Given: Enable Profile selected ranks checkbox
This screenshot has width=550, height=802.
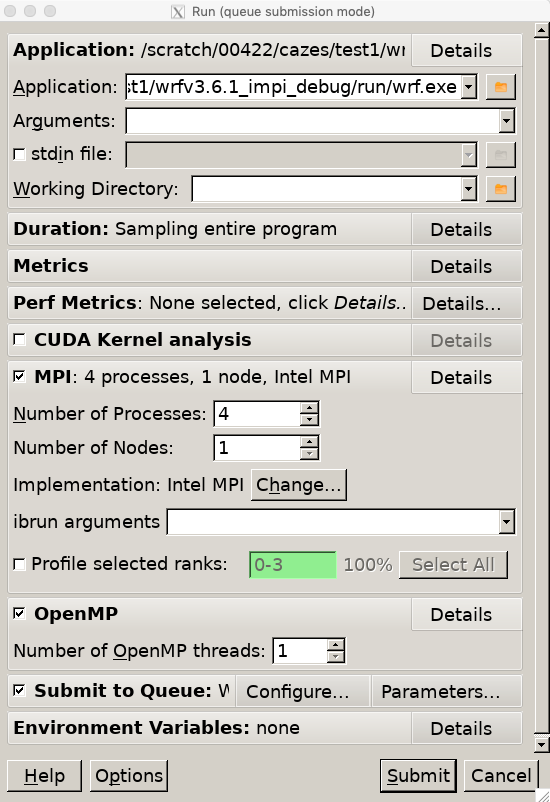Looking at the screenshot, I should click(19, 564).
